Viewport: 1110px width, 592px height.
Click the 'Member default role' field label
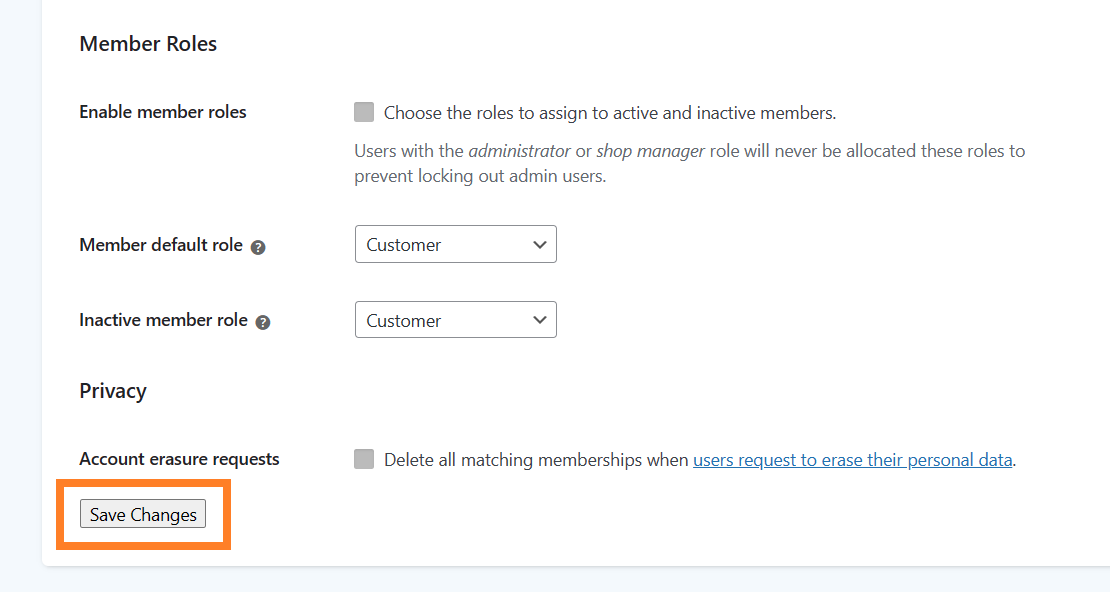(x=161, y=245)
